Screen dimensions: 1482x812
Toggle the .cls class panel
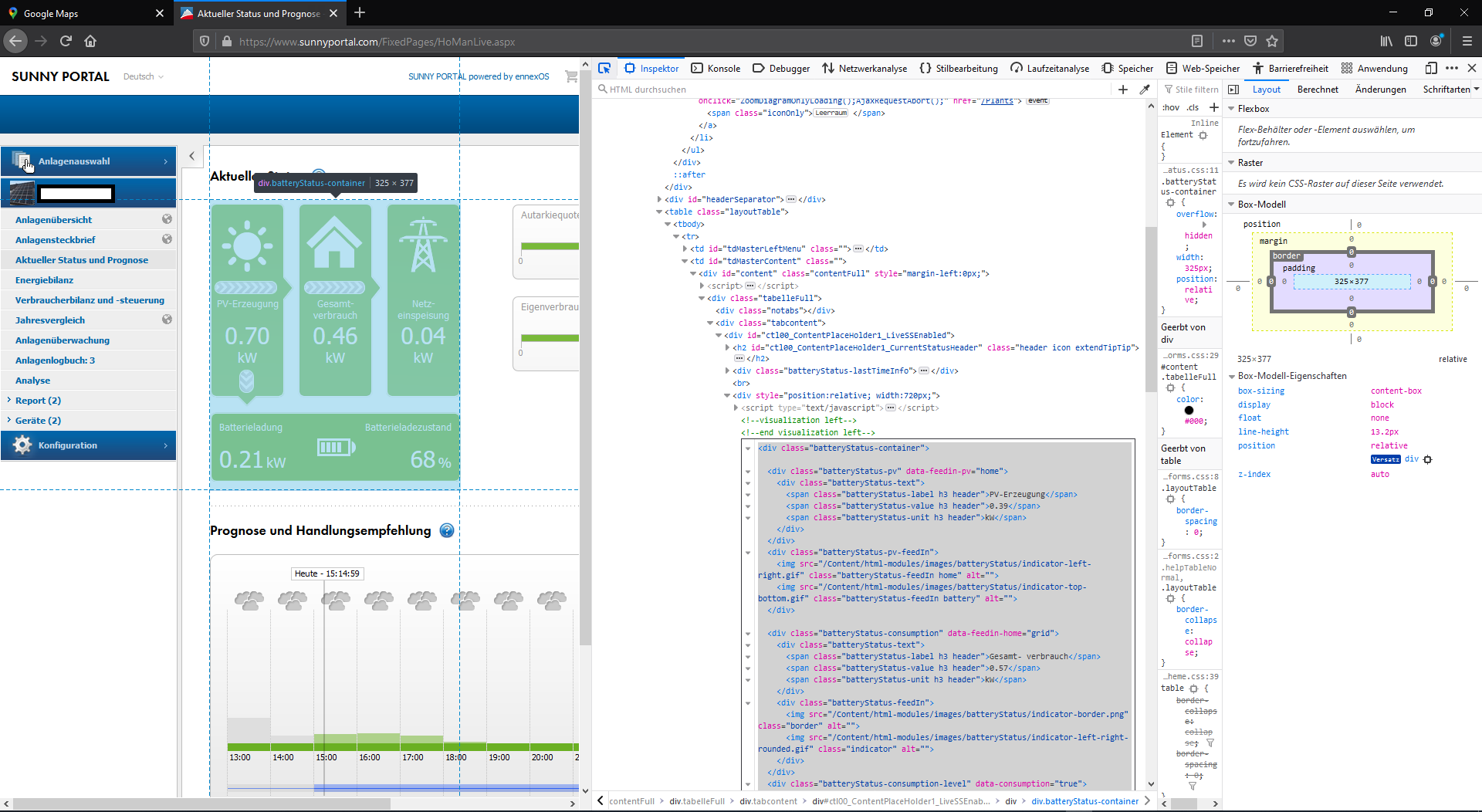click(1193, 107)
